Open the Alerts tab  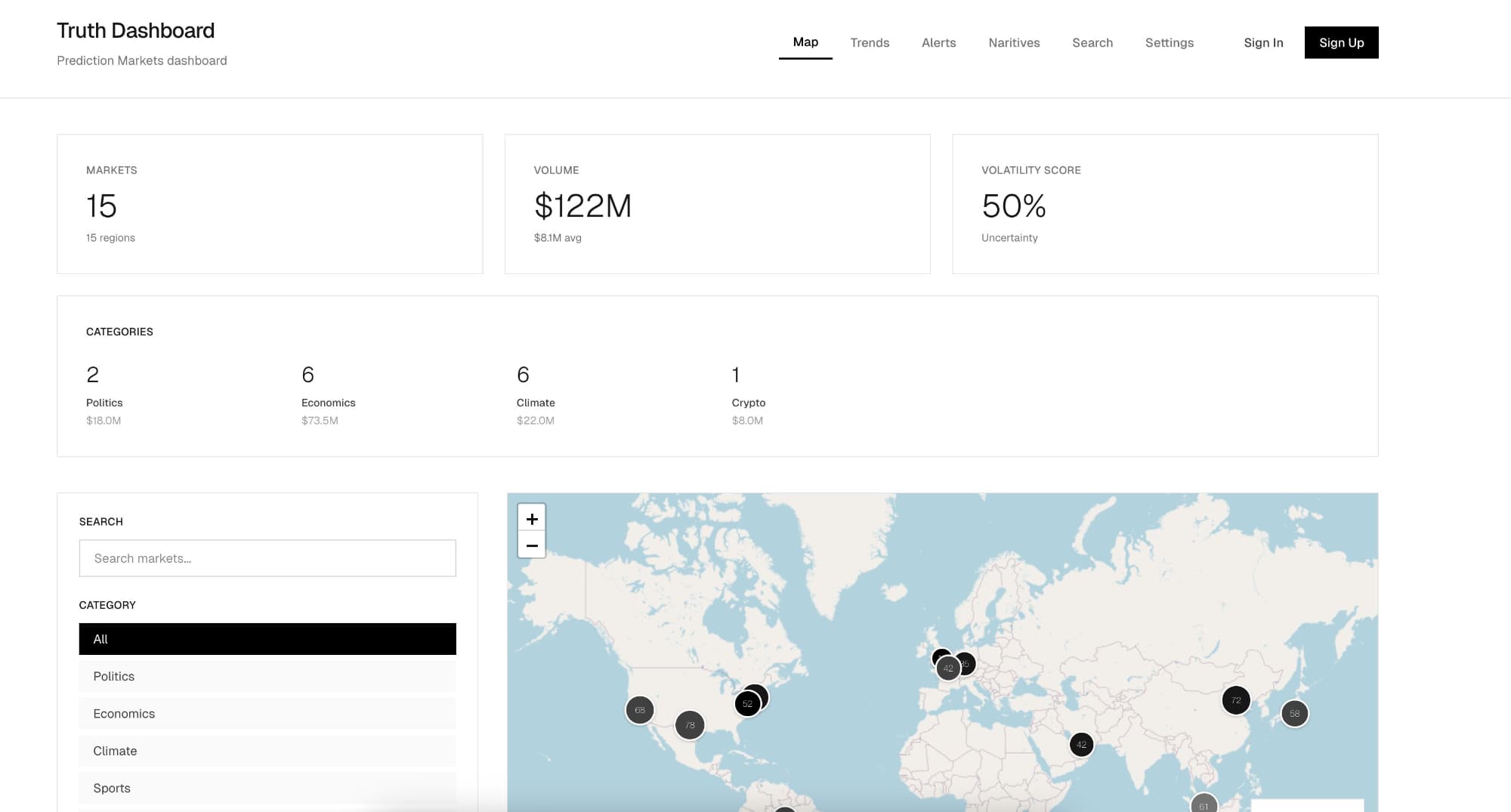coord(938,43)
